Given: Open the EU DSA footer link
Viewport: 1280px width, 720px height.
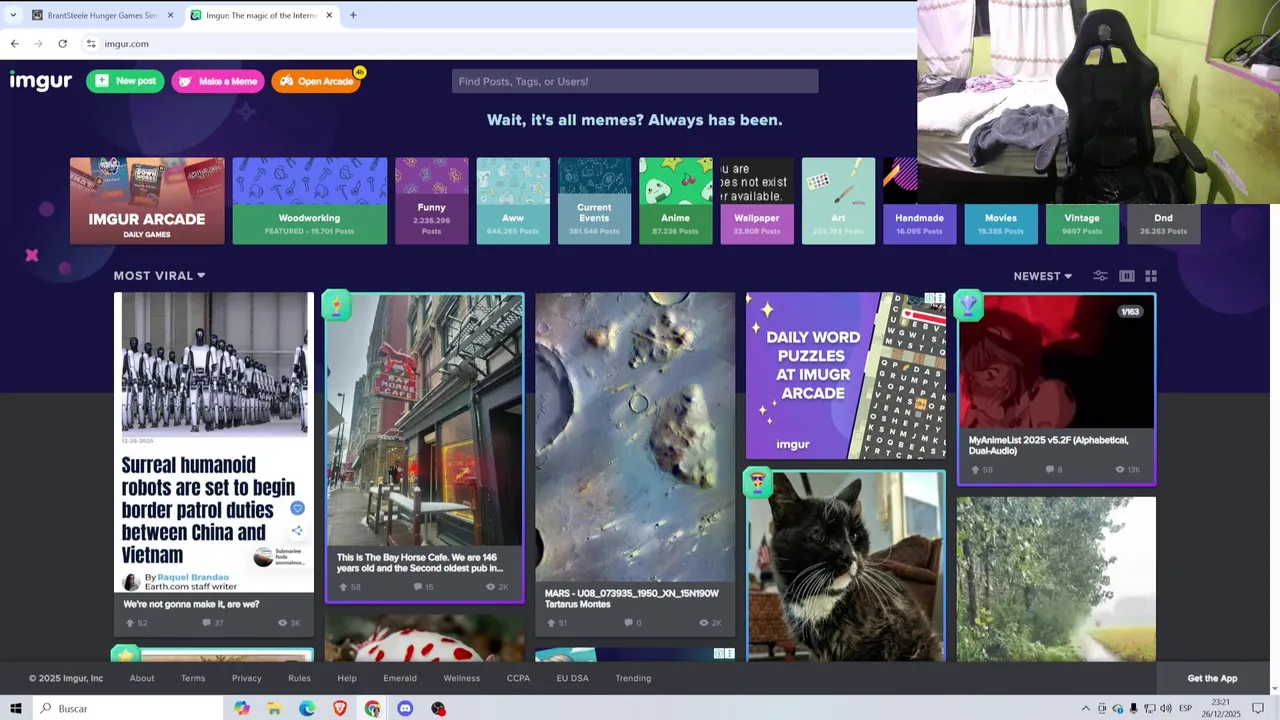Looking at the screenshot, I should click(573, 678).
